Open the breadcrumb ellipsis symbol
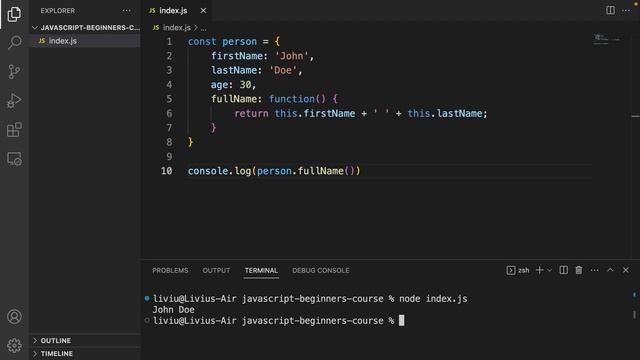This screenshot has height=360, width=640. 203,28
